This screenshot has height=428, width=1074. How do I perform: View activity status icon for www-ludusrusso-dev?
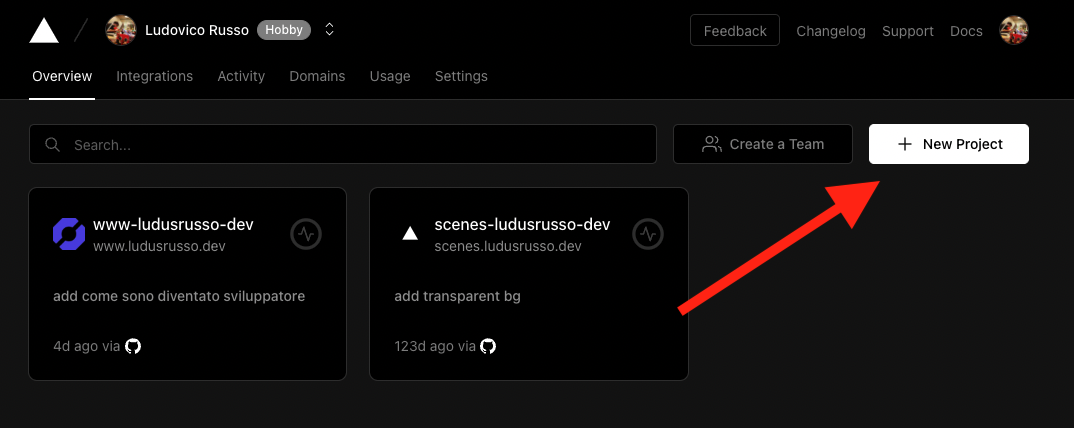[x=306, y=234]
